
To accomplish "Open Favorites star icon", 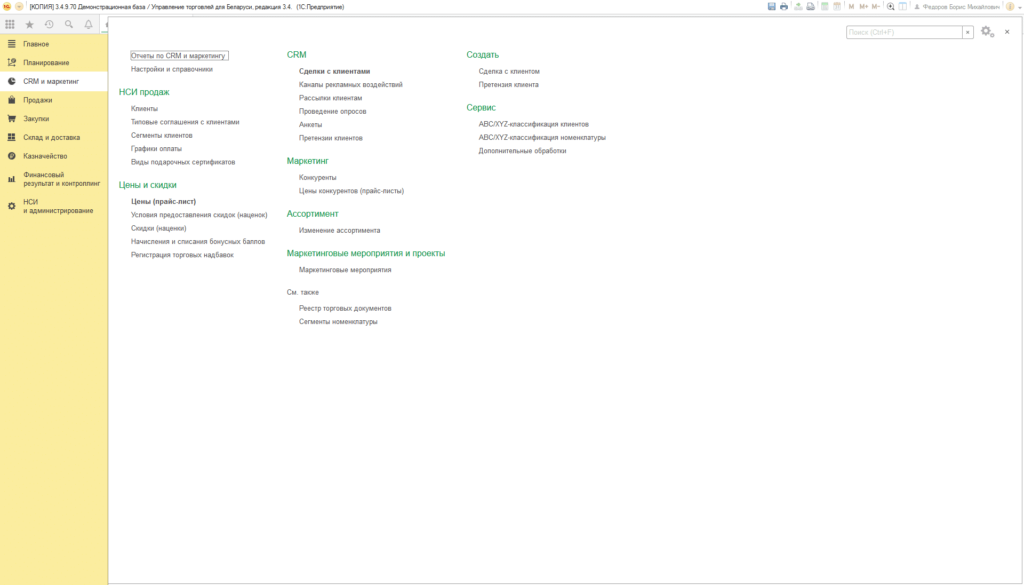I will tap(29, 24).
